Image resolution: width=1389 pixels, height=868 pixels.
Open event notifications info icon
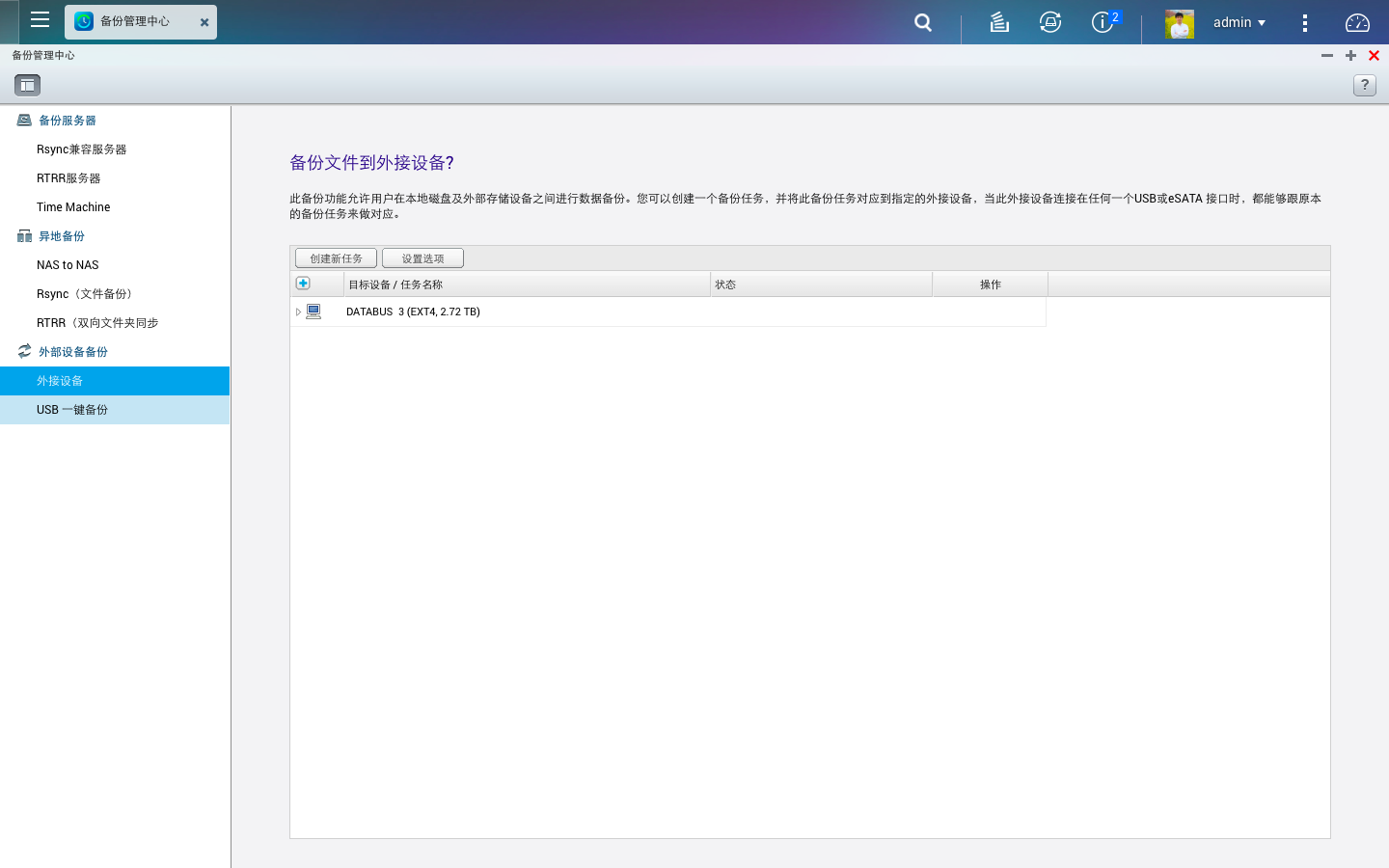[1102, 22]
